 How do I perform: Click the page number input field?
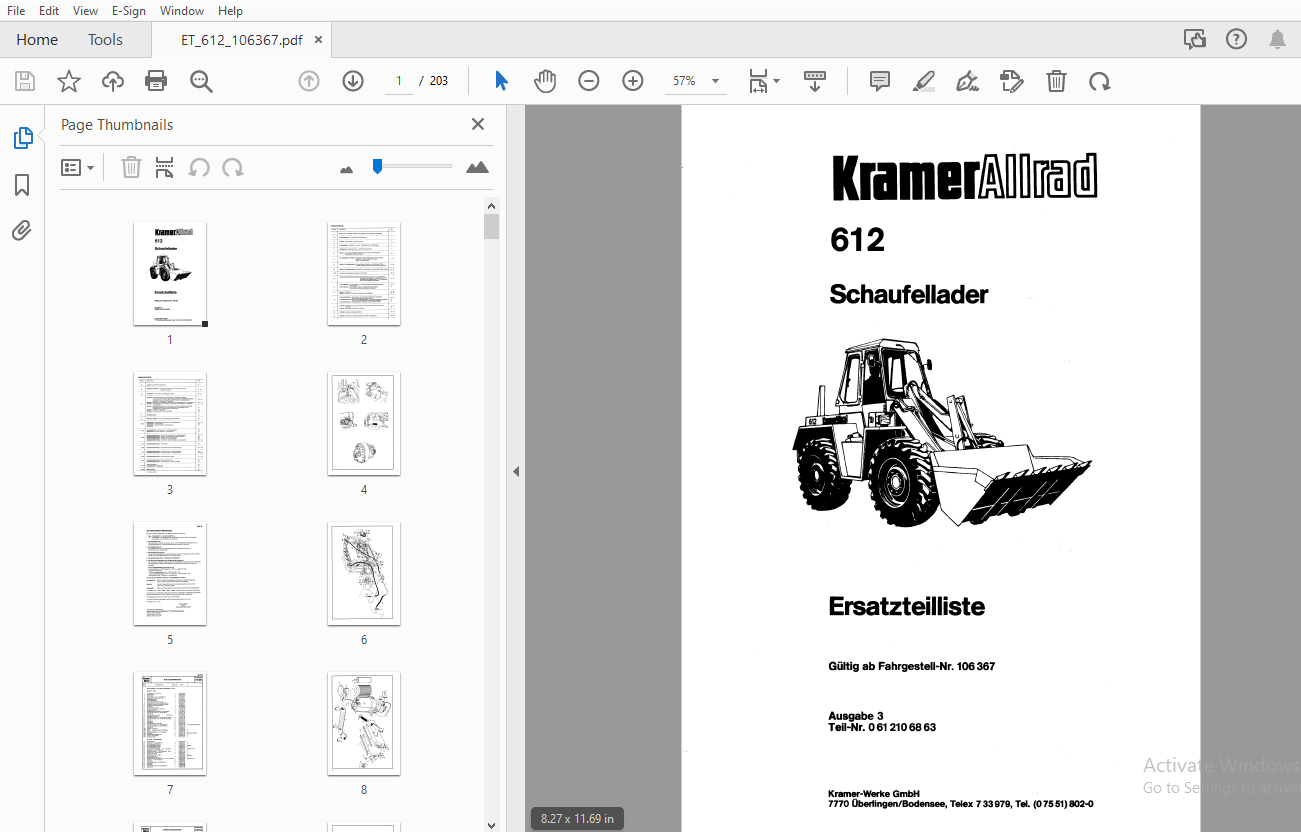[x=398, y=81]
